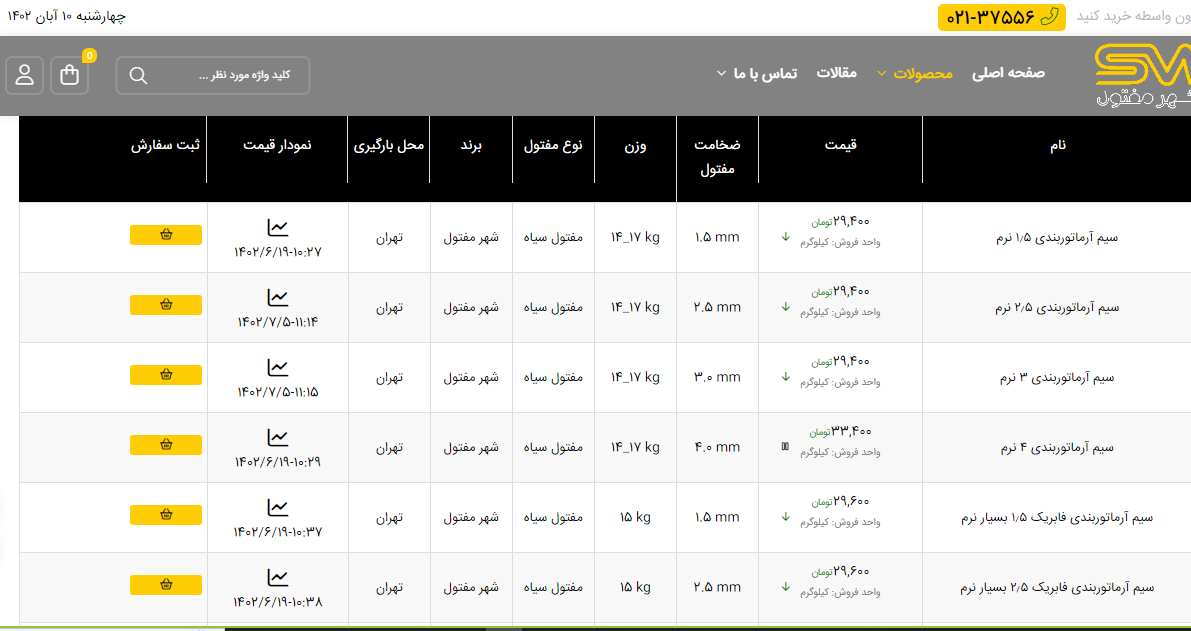Open price chart for سیم آرماتوربندی ۲/۵ نرم
This screenshot has height=631, width=1191.
(277, 298)
